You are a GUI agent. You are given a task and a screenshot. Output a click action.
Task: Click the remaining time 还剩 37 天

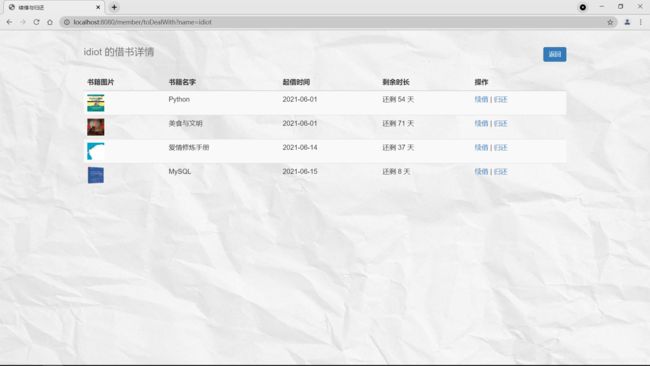pyautogui.click(x=398, y=148)
